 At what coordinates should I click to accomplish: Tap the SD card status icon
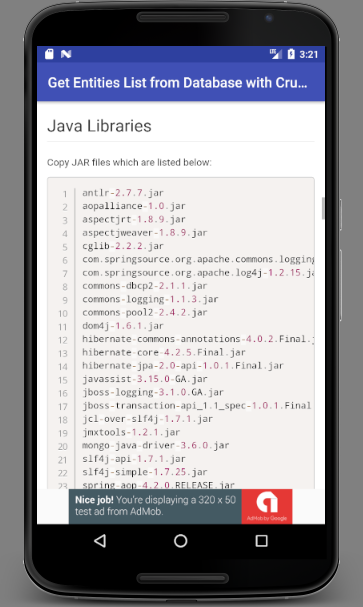[49, 54]
